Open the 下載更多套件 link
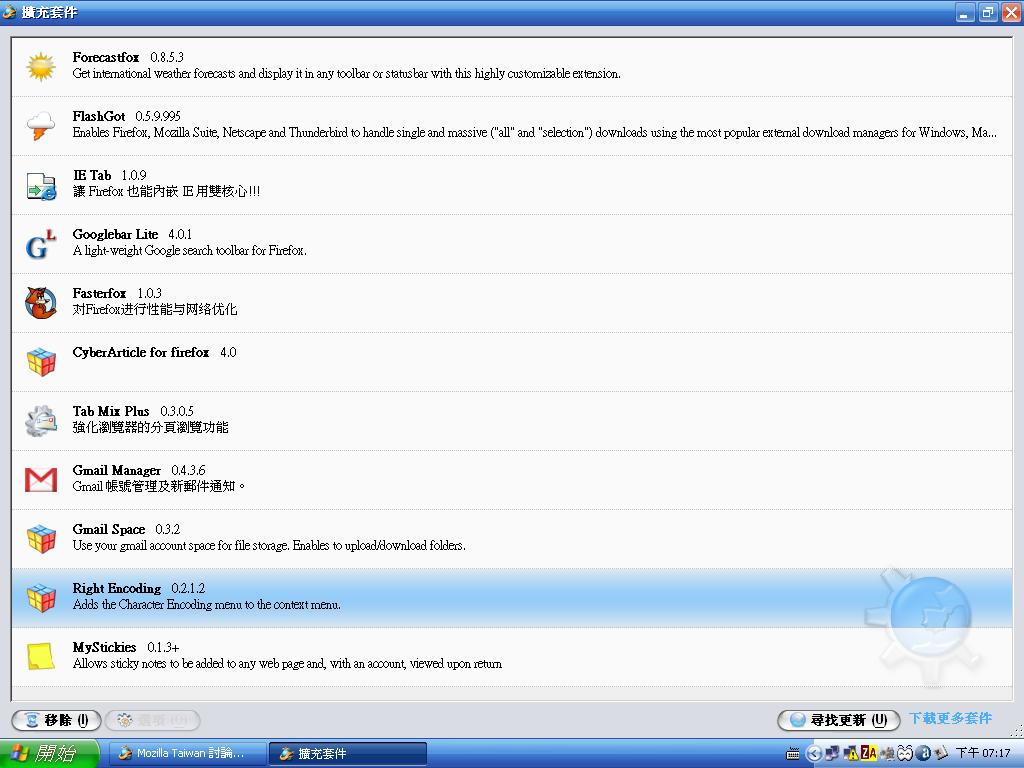This screenshot has height=768, width=1024. tap(950, 719)
